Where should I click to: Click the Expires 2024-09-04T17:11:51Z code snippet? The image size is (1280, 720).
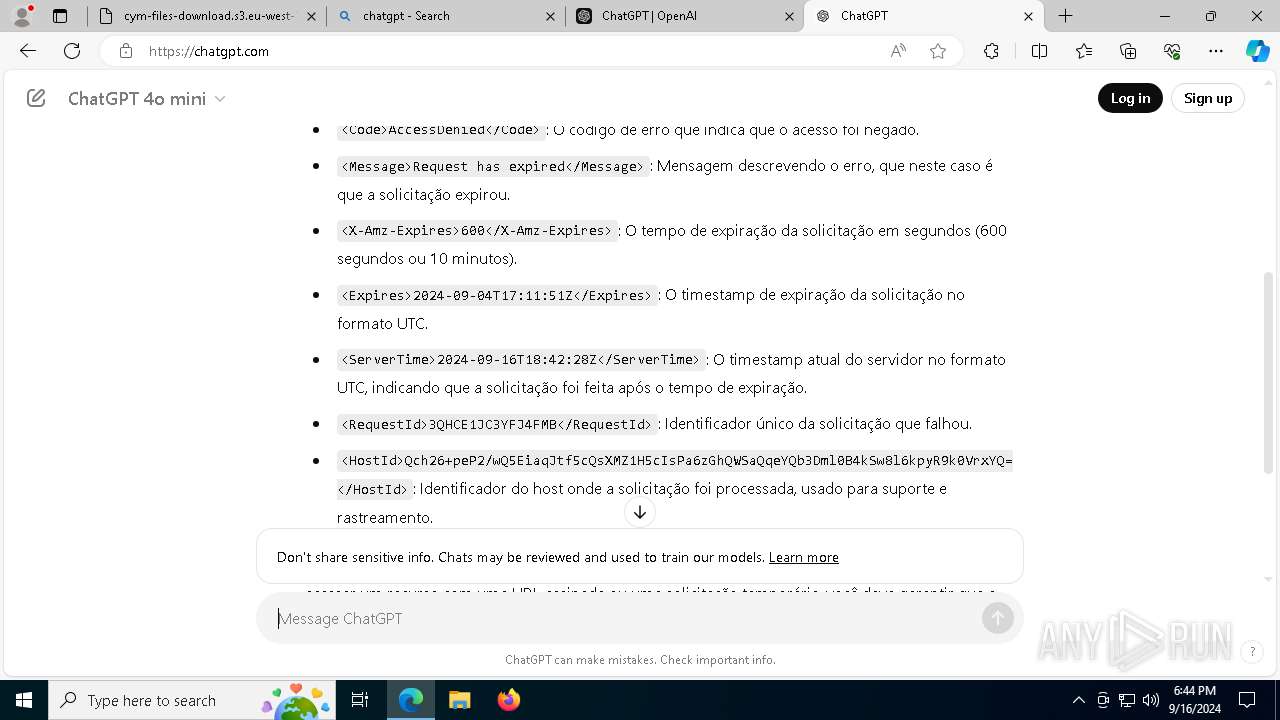click(x=497, y=296)
